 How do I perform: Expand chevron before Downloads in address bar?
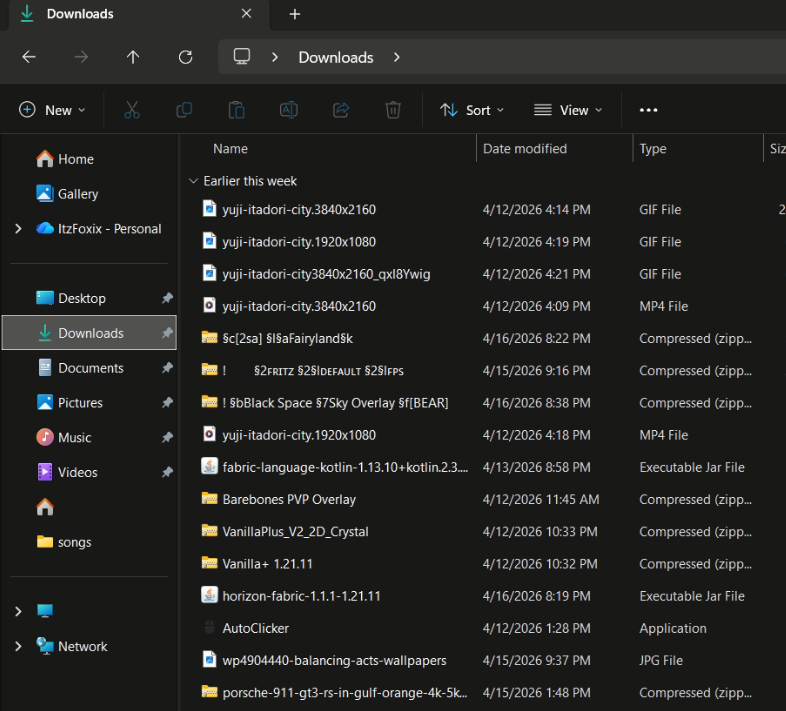[274, 57]
